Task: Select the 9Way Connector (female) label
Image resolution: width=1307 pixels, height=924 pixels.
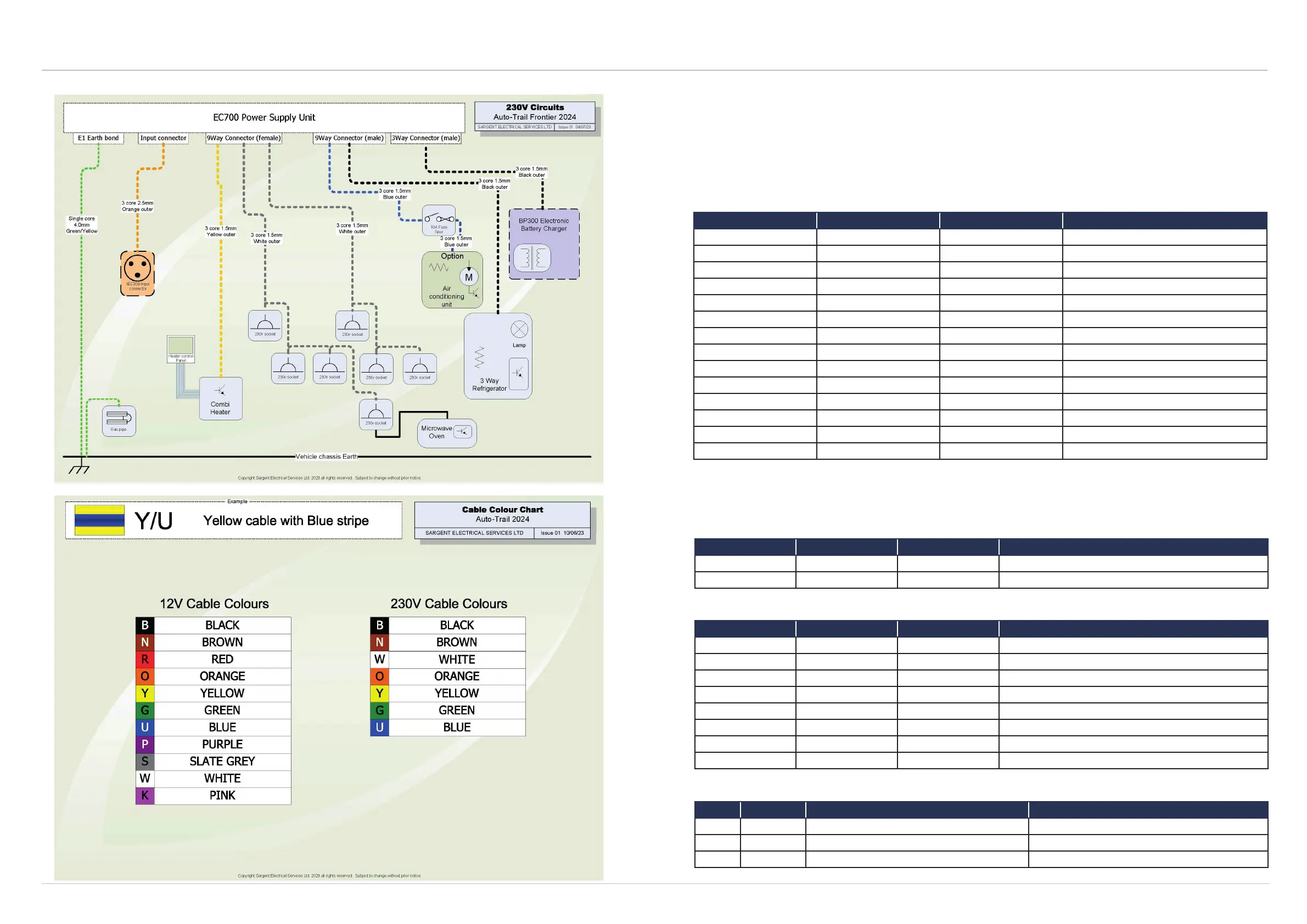Action: tap(244, 138)
